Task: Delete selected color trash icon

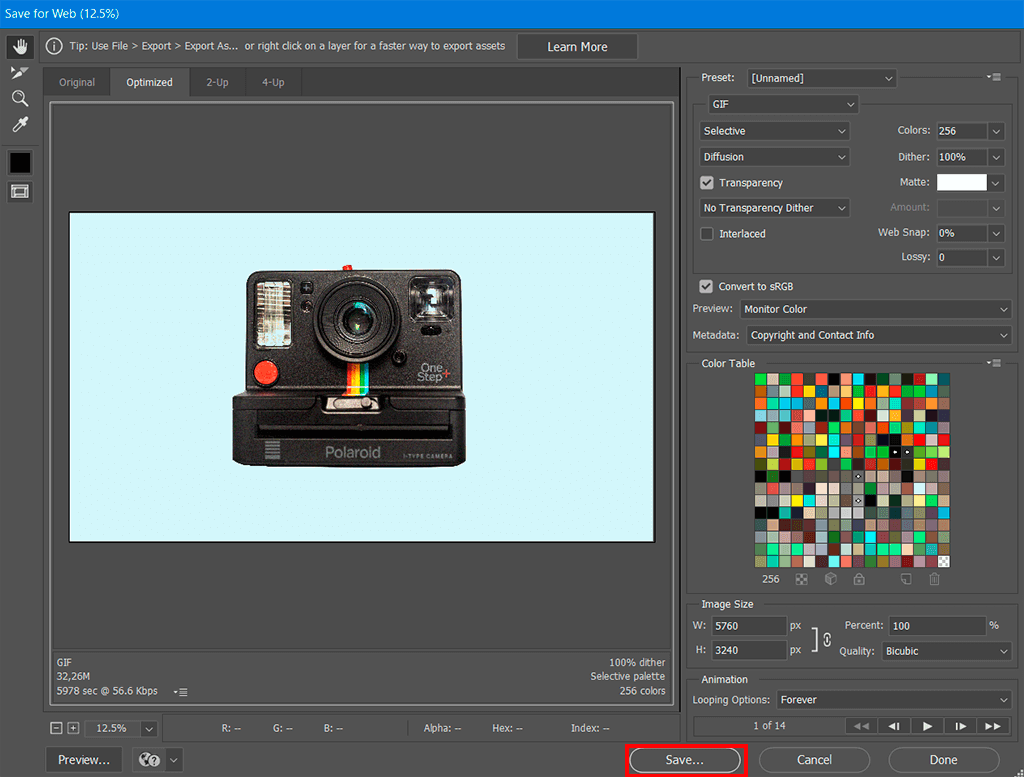Action: pyautogui.click(x=935, y=579)
